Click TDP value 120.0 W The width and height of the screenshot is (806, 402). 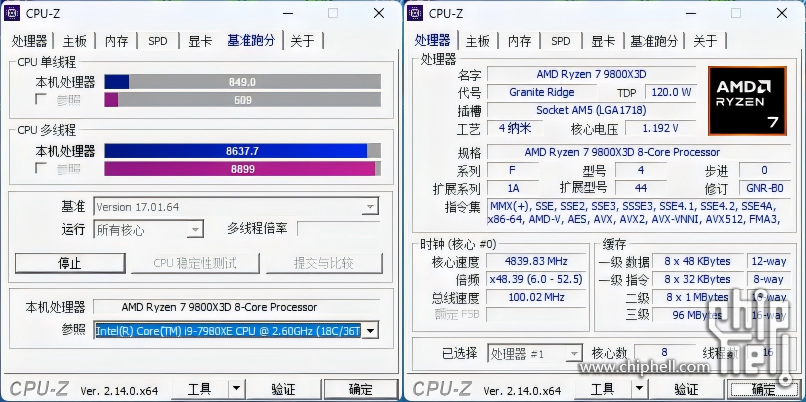[x=671, y=93]
